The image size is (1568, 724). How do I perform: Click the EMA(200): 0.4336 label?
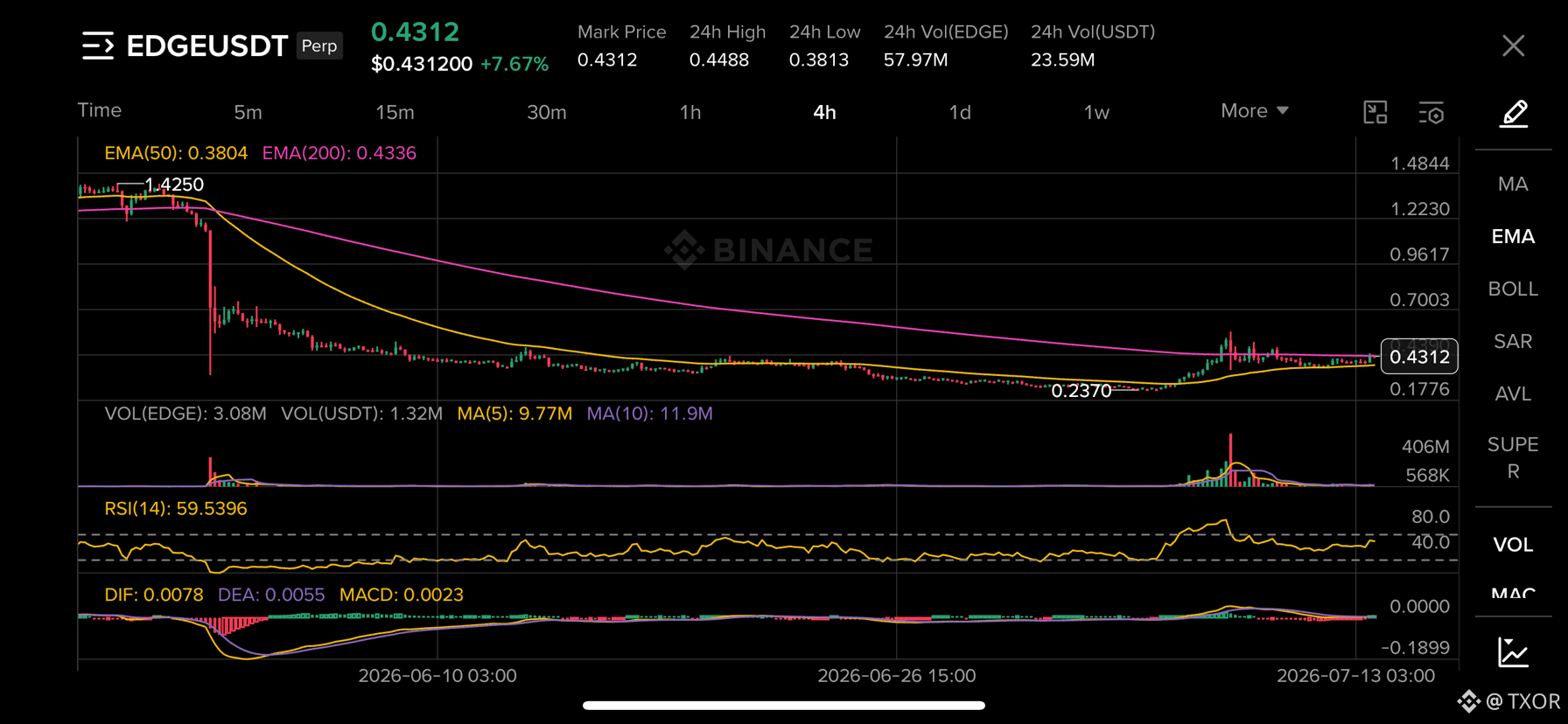[339, 153]
